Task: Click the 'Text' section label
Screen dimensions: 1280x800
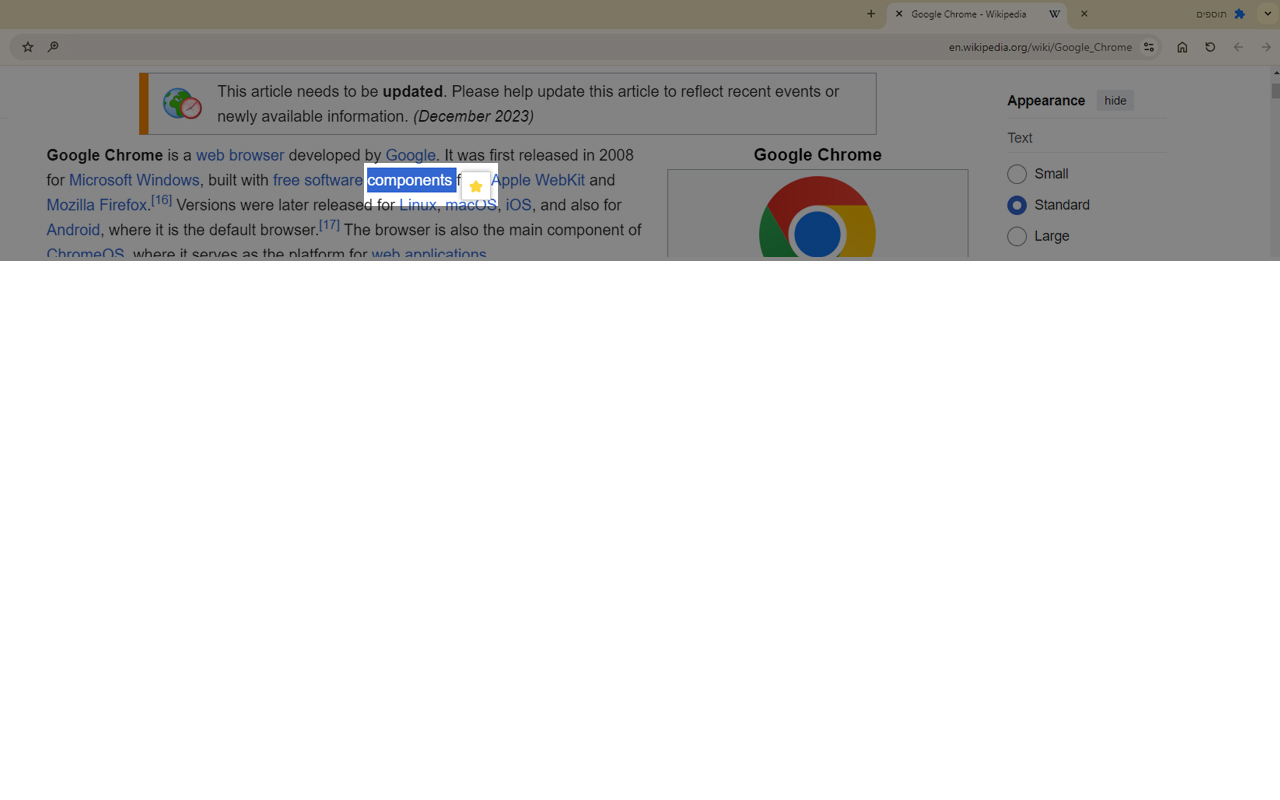Action: 1020,138
